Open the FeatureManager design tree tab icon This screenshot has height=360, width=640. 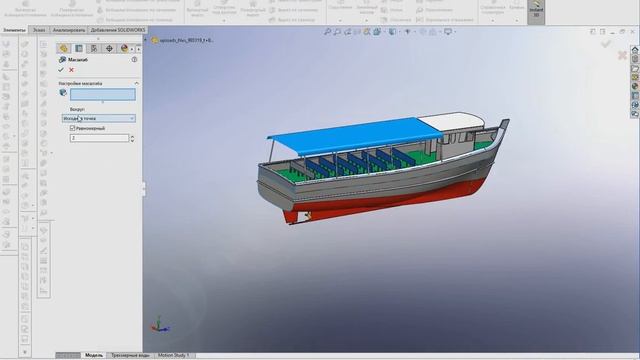[63, 48]
